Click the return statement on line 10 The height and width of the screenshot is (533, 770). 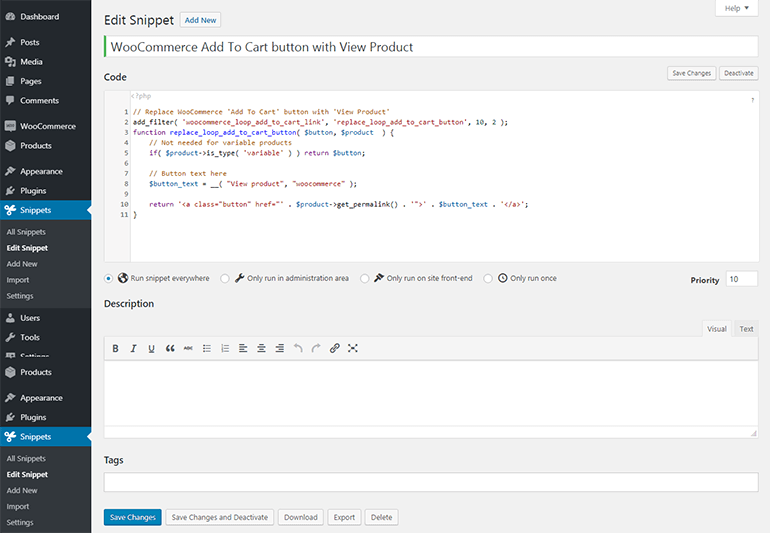(339, 204)
